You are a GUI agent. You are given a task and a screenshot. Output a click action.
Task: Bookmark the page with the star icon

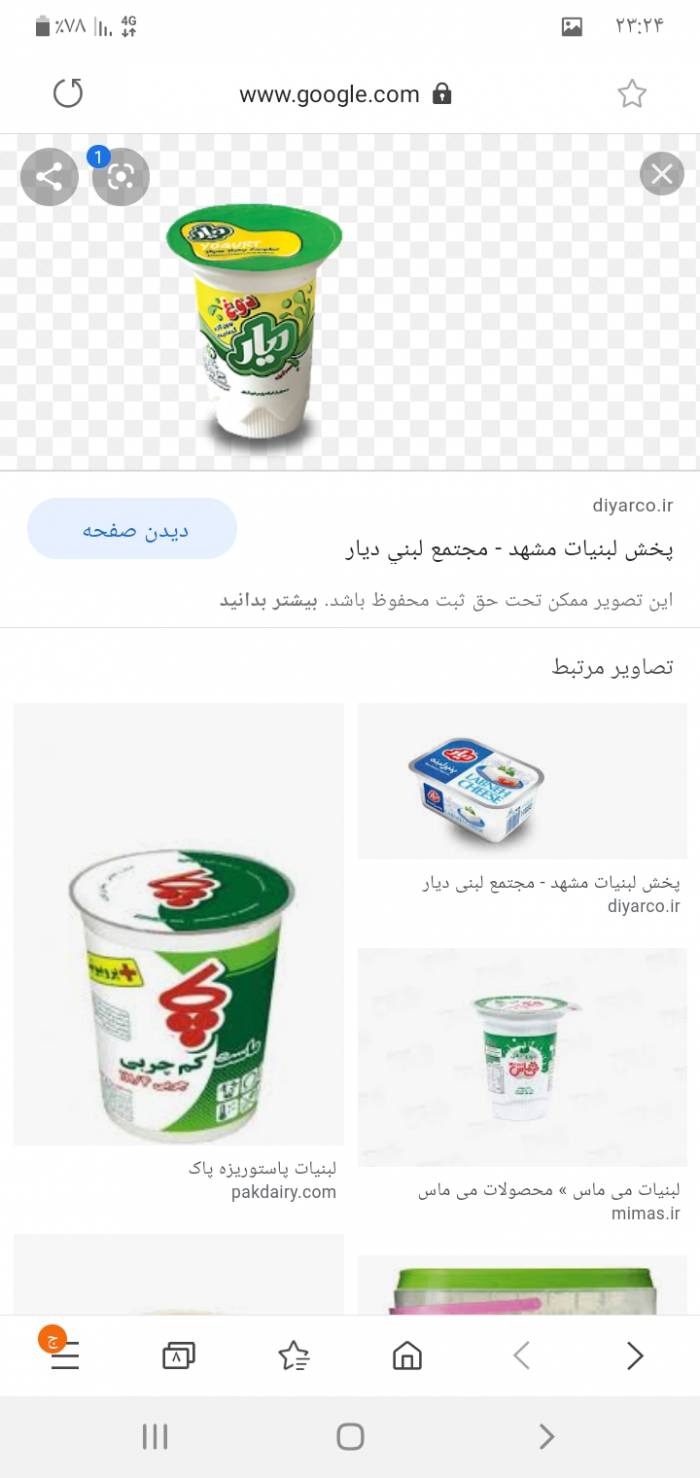coord(631,94)
